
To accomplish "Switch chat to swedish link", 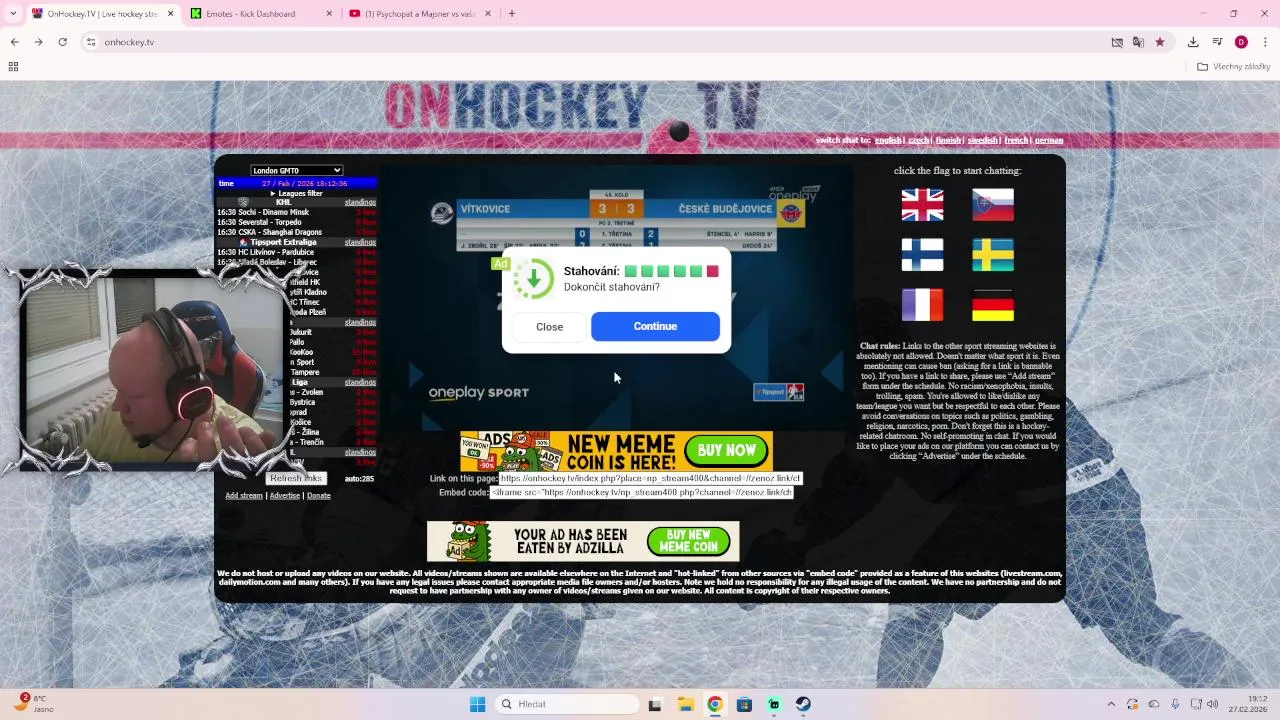I will coord(983,140).
